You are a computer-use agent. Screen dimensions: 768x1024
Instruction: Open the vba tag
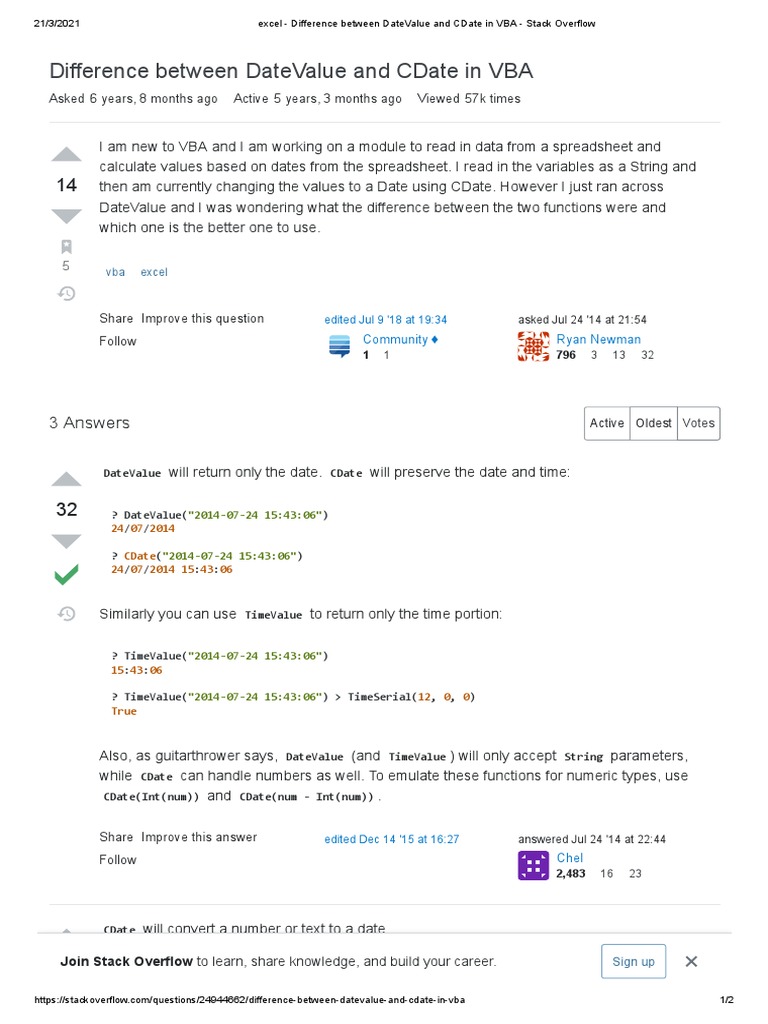point(116,272)
